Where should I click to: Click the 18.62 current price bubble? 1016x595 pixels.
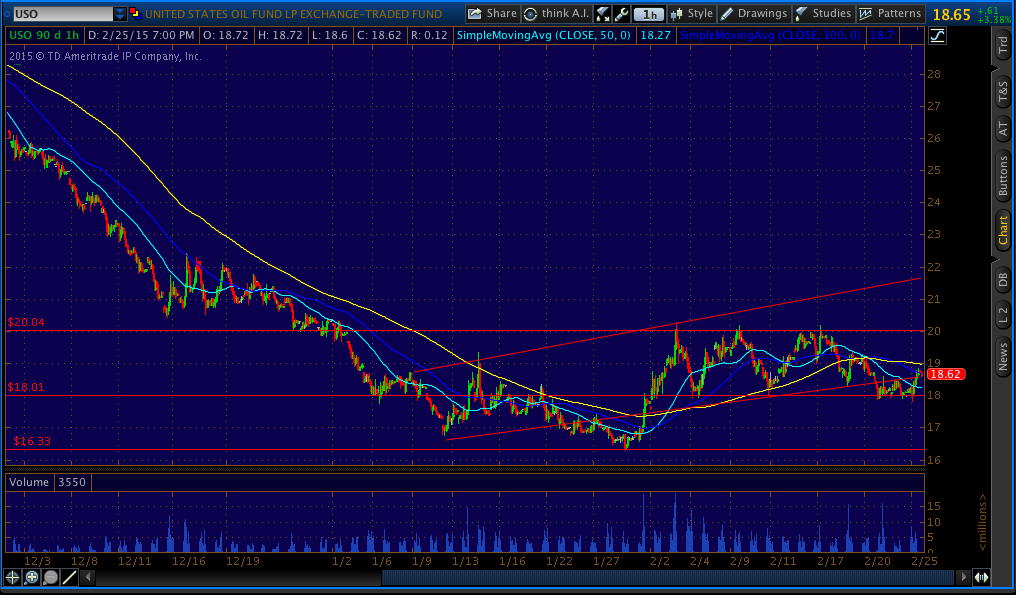point(945,374)
